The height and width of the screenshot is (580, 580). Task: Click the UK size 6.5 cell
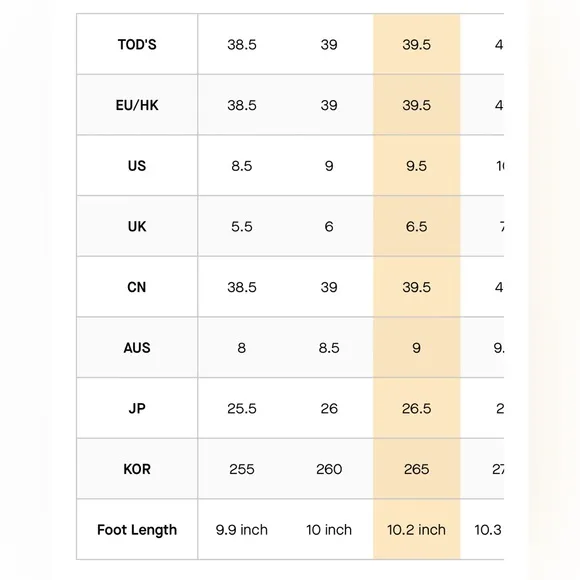tap(417, 226)
